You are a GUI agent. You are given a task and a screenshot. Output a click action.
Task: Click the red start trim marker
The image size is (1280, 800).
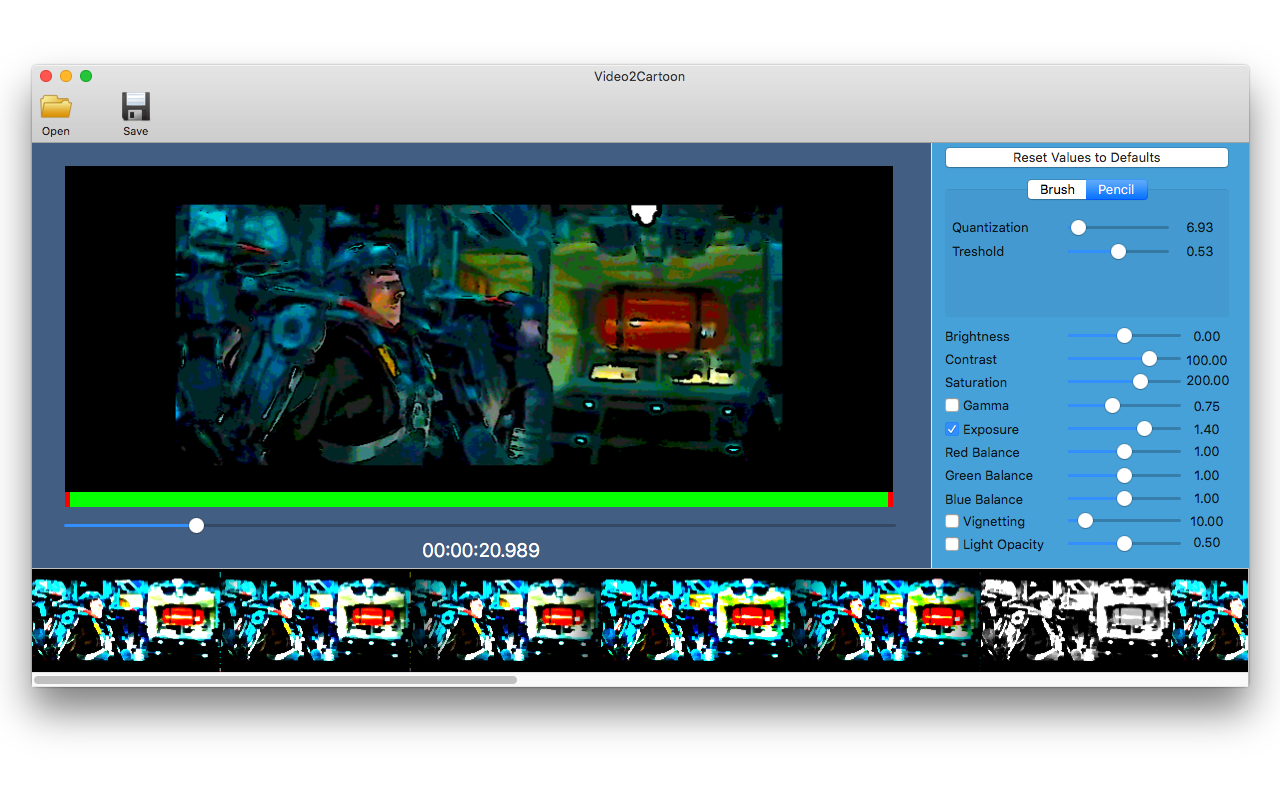coord(67,499)
